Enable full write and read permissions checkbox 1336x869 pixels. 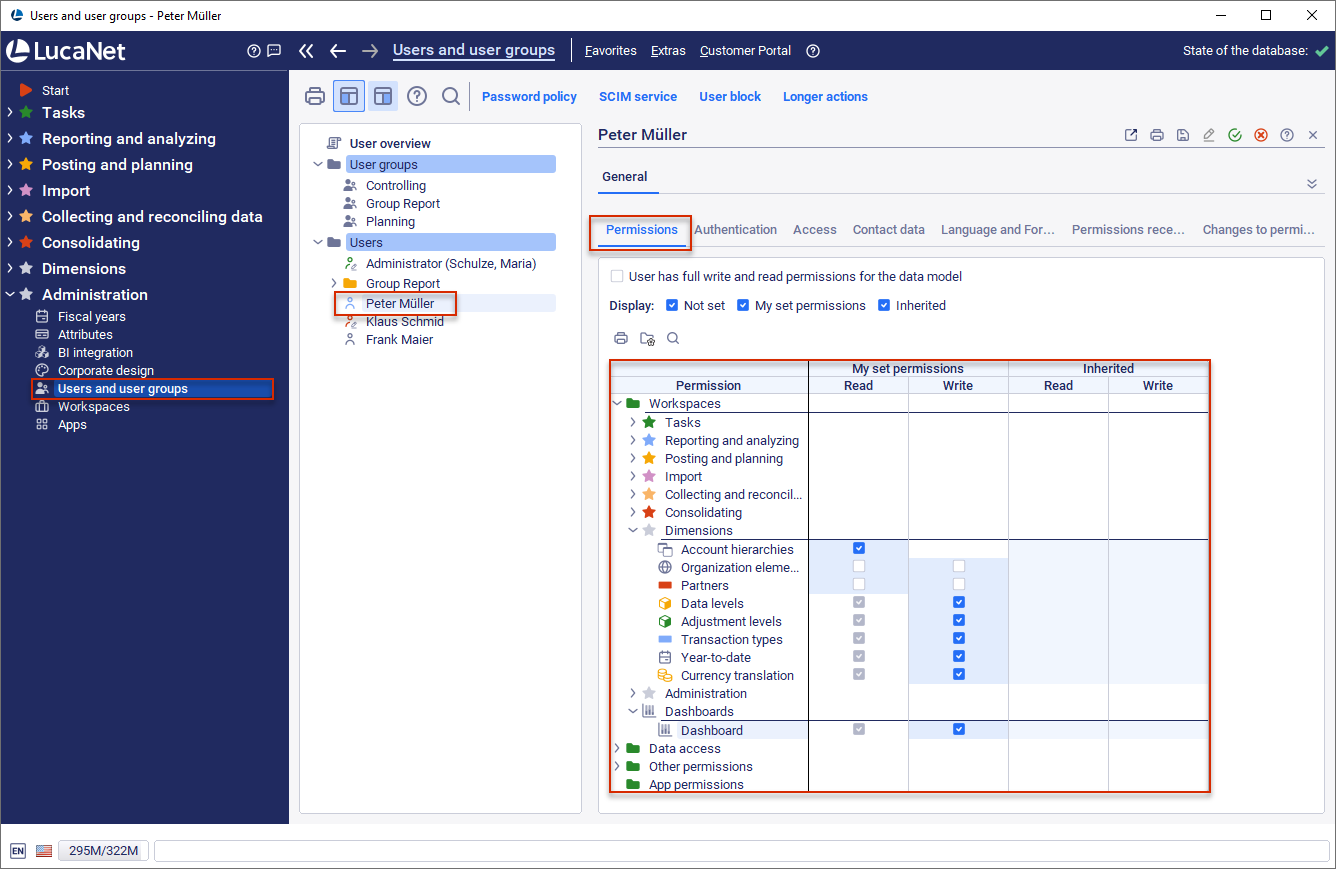(x=617, y=276)
